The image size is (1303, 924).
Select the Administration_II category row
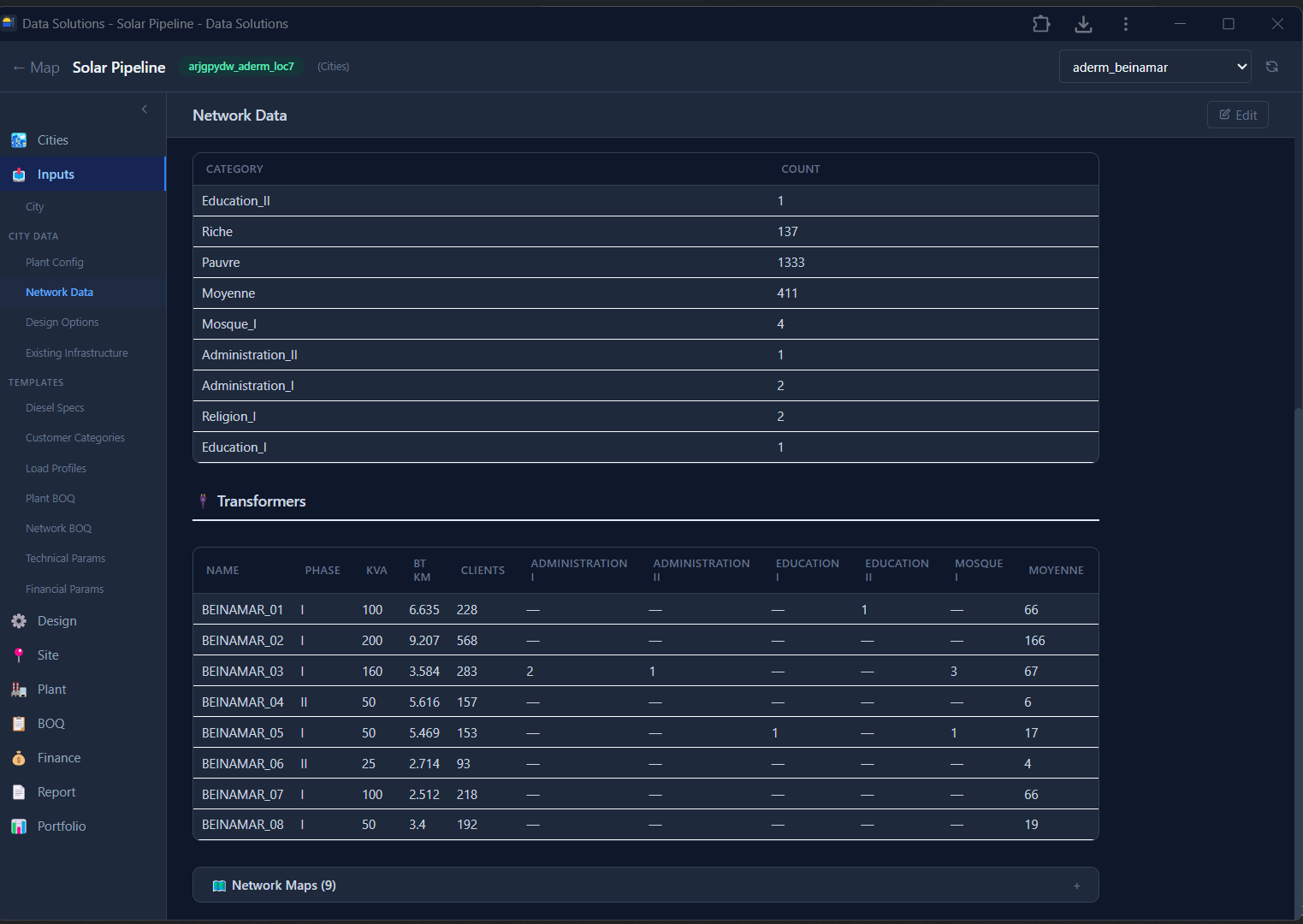646,355
